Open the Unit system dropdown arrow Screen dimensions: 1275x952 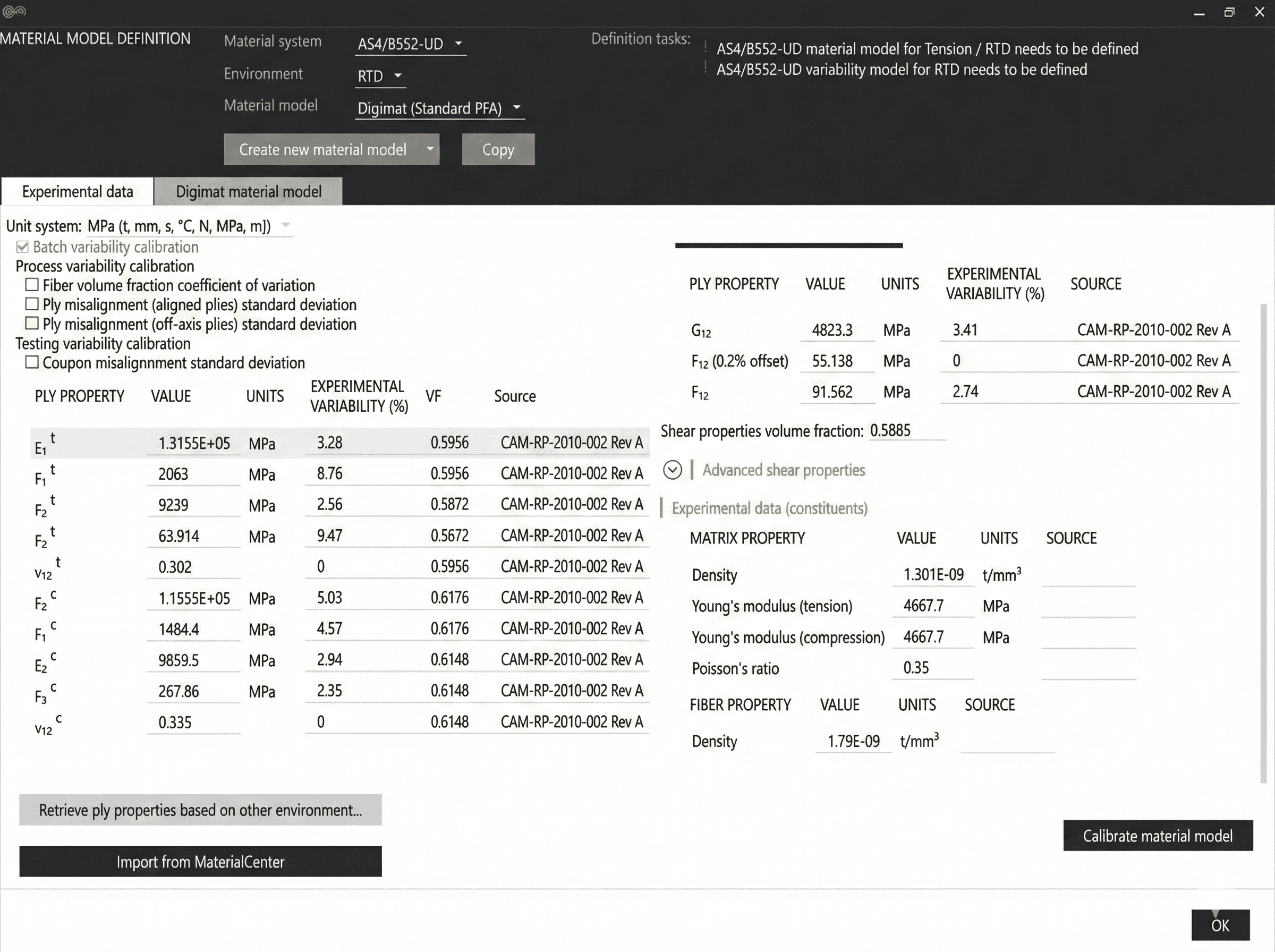tap(286, 225)
